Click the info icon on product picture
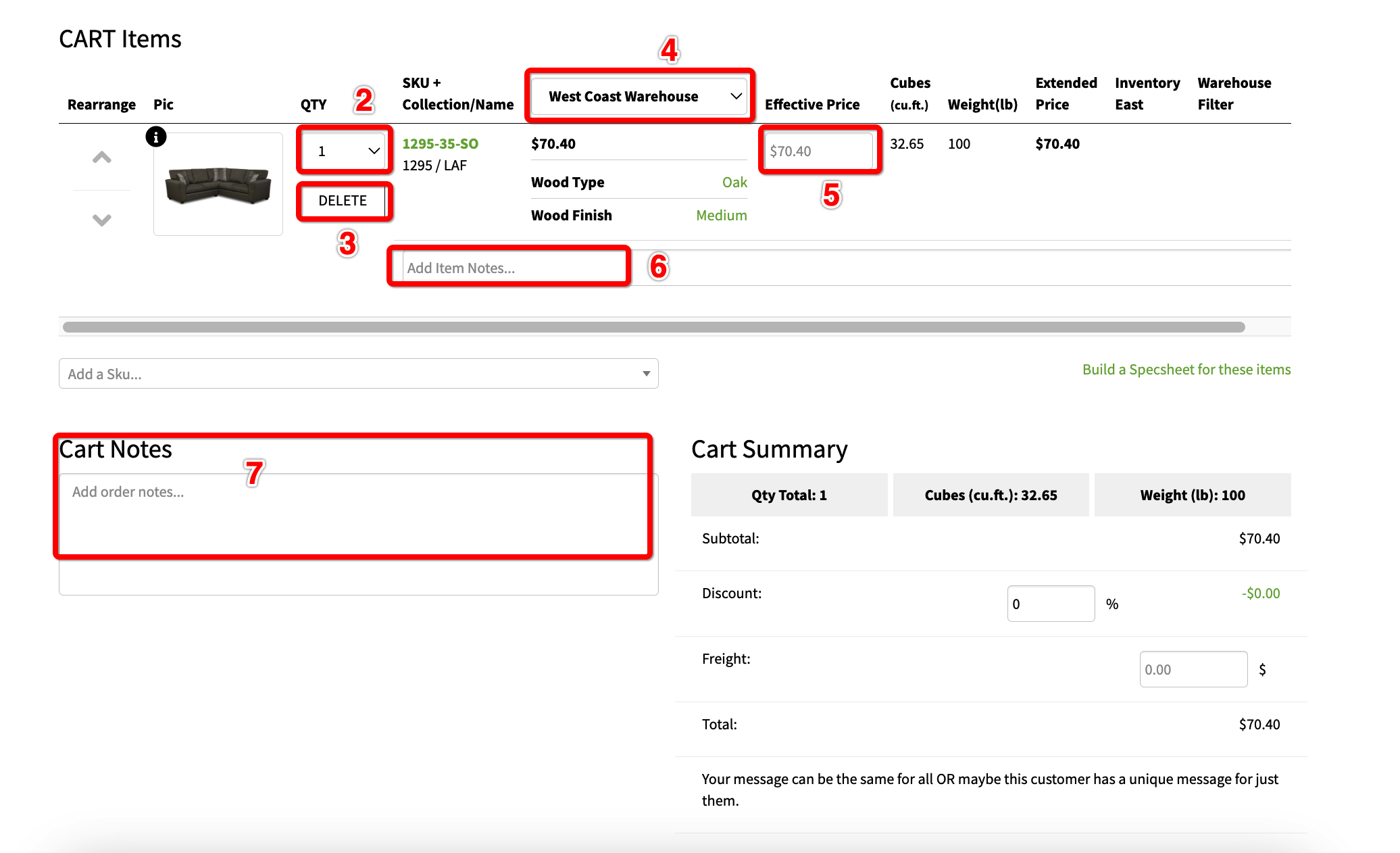 pos(156,137)
